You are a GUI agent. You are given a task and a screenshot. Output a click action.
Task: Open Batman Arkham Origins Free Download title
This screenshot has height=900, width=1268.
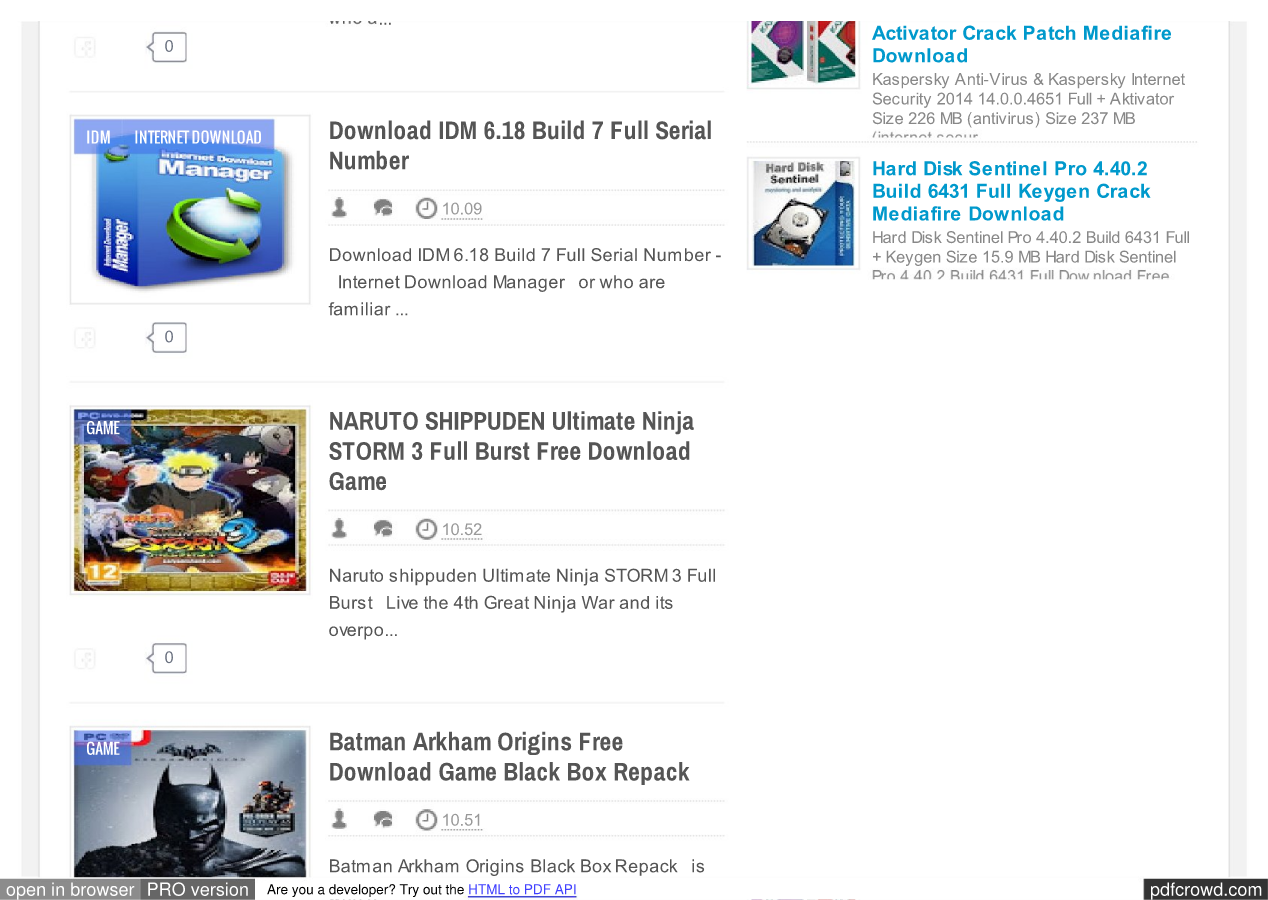point(508,757)
